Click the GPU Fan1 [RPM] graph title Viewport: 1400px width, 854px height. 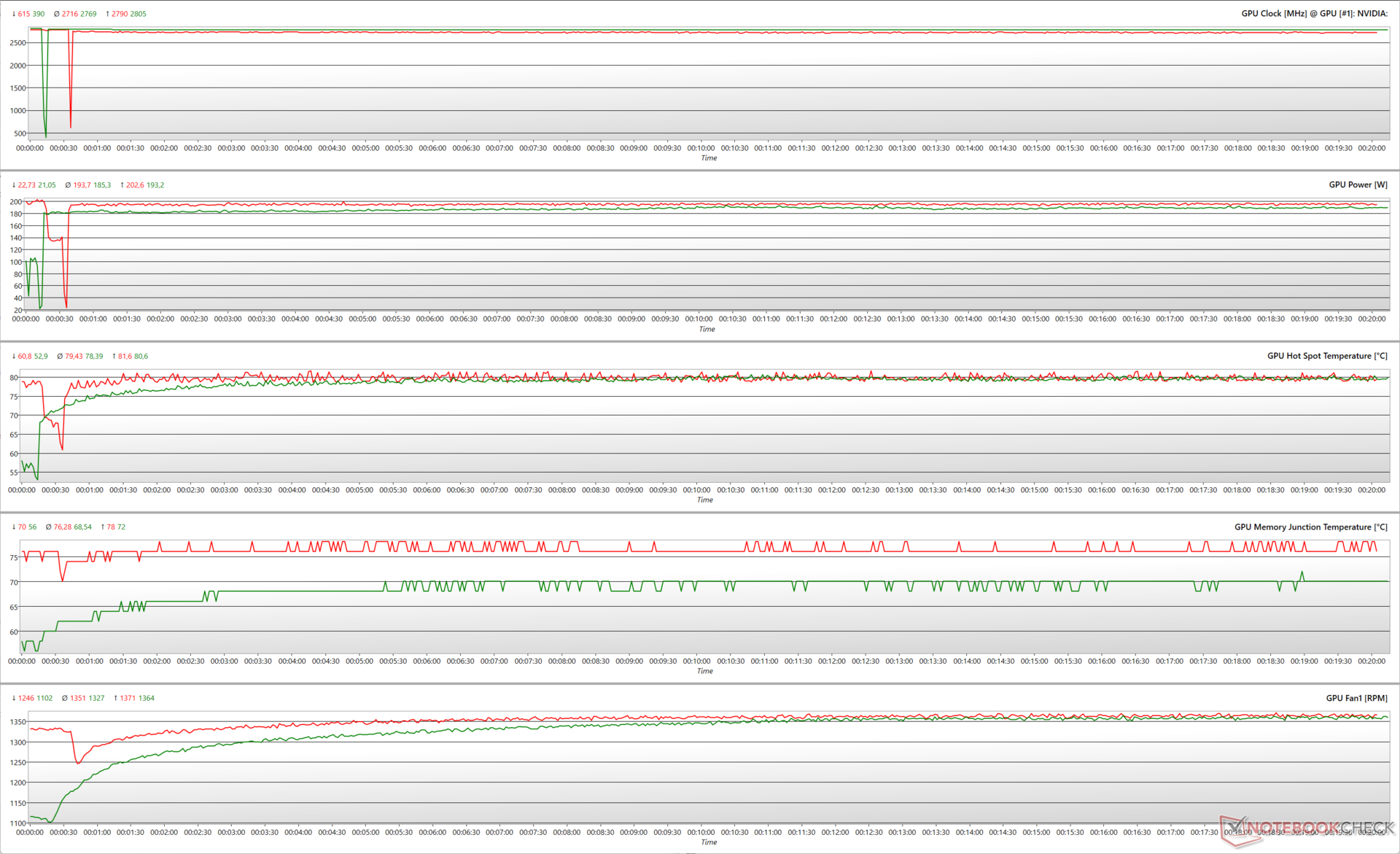click(x=1356, y=699)
